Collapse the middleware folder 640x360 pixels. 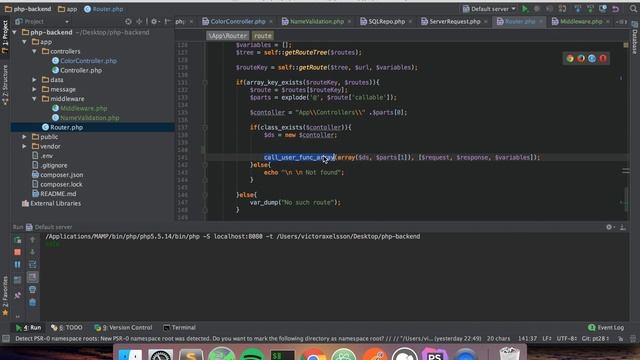pos(35,99)
